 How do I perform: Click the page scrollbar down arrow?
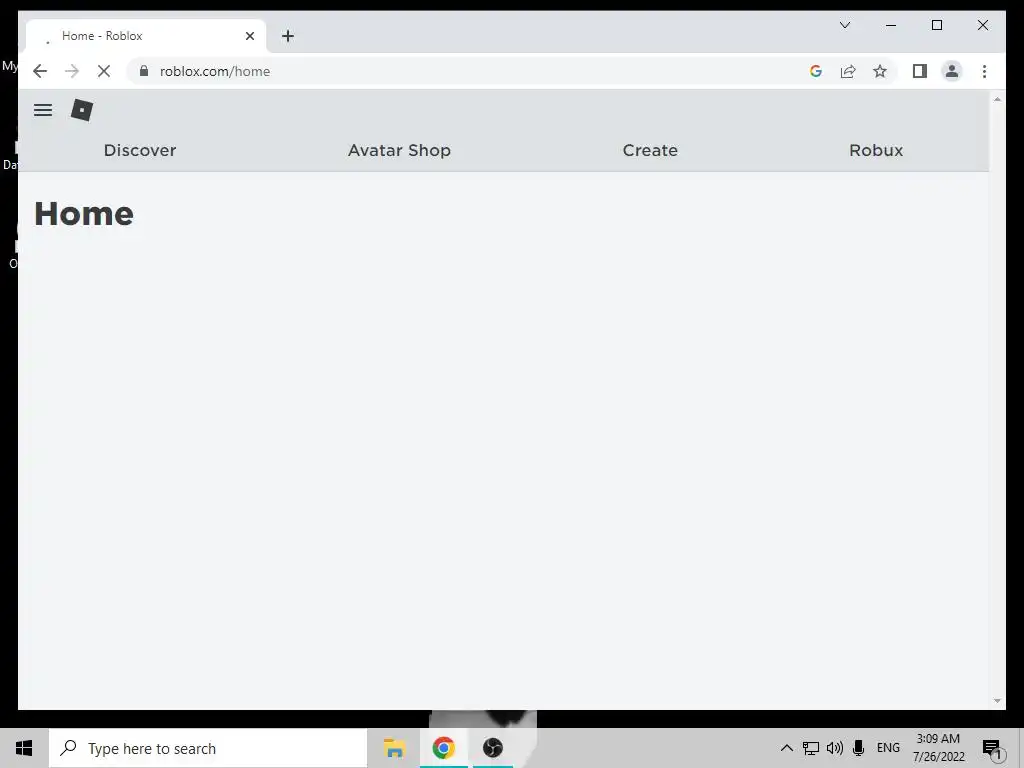(x=997, y=701)
